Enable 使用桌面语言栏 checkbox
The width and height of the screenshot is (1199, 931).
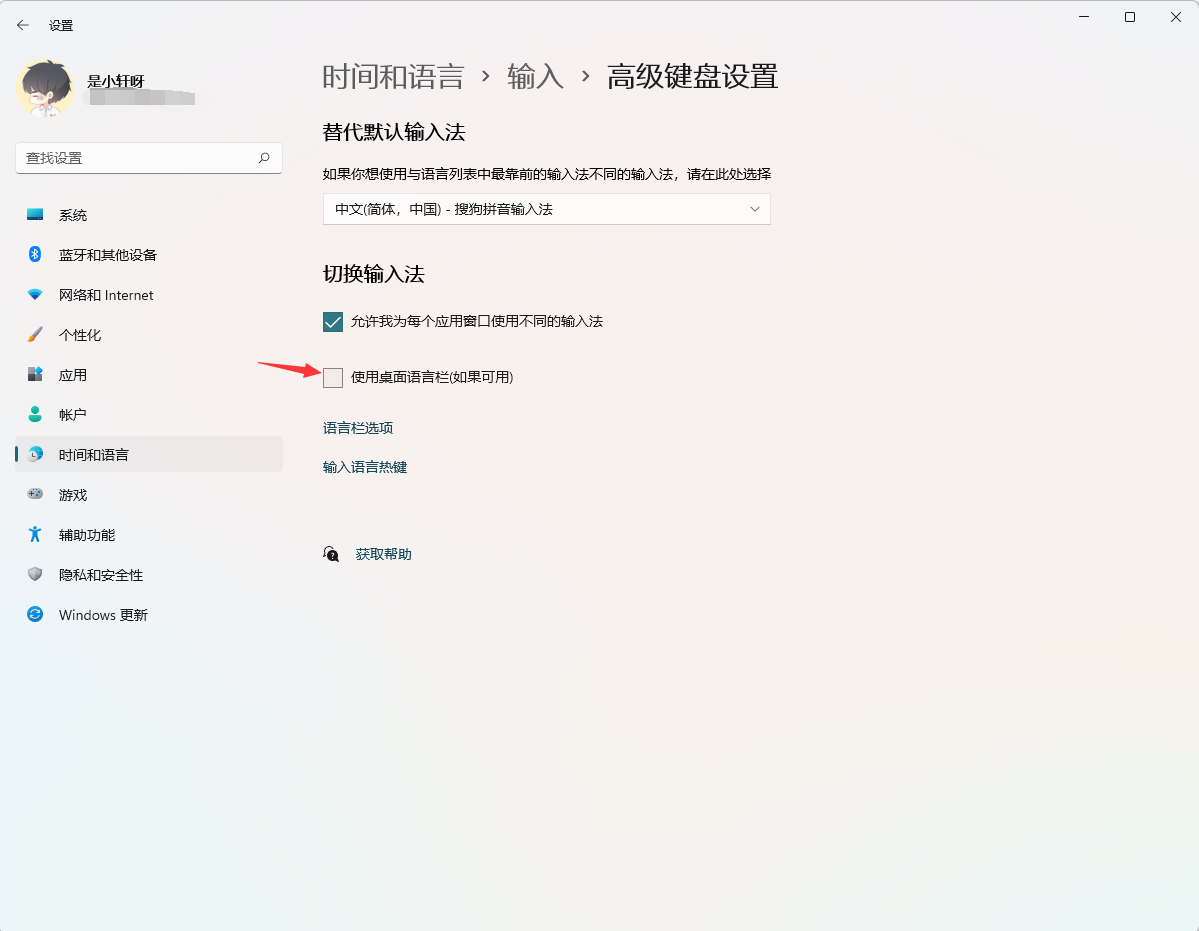[333, 378]
